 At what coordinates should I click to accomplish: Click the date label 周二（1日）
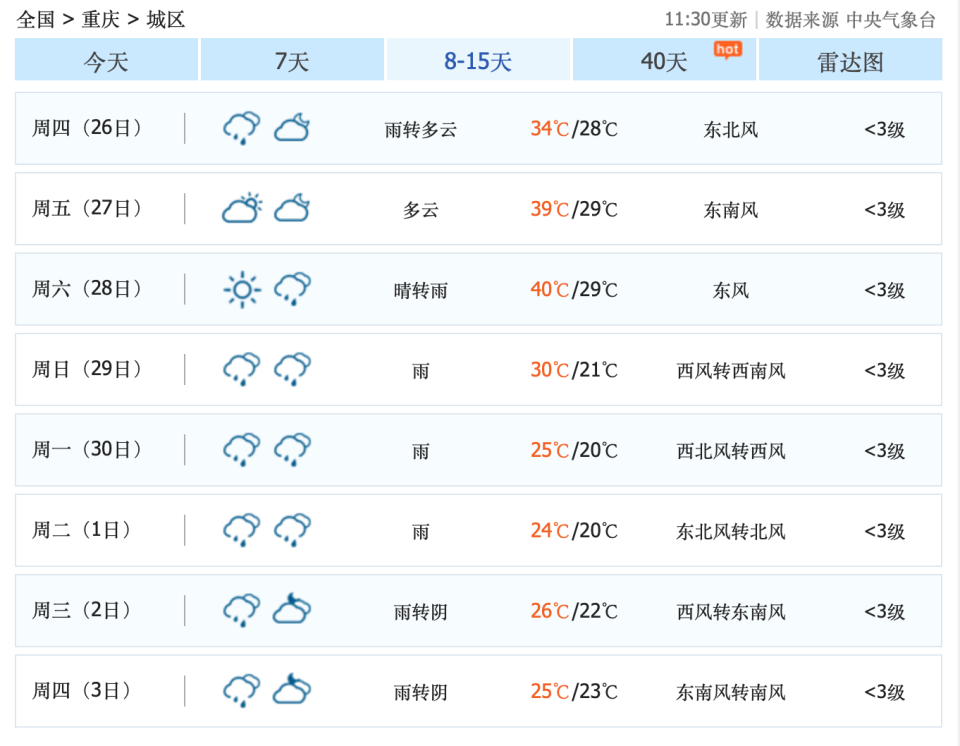(81, 530)
